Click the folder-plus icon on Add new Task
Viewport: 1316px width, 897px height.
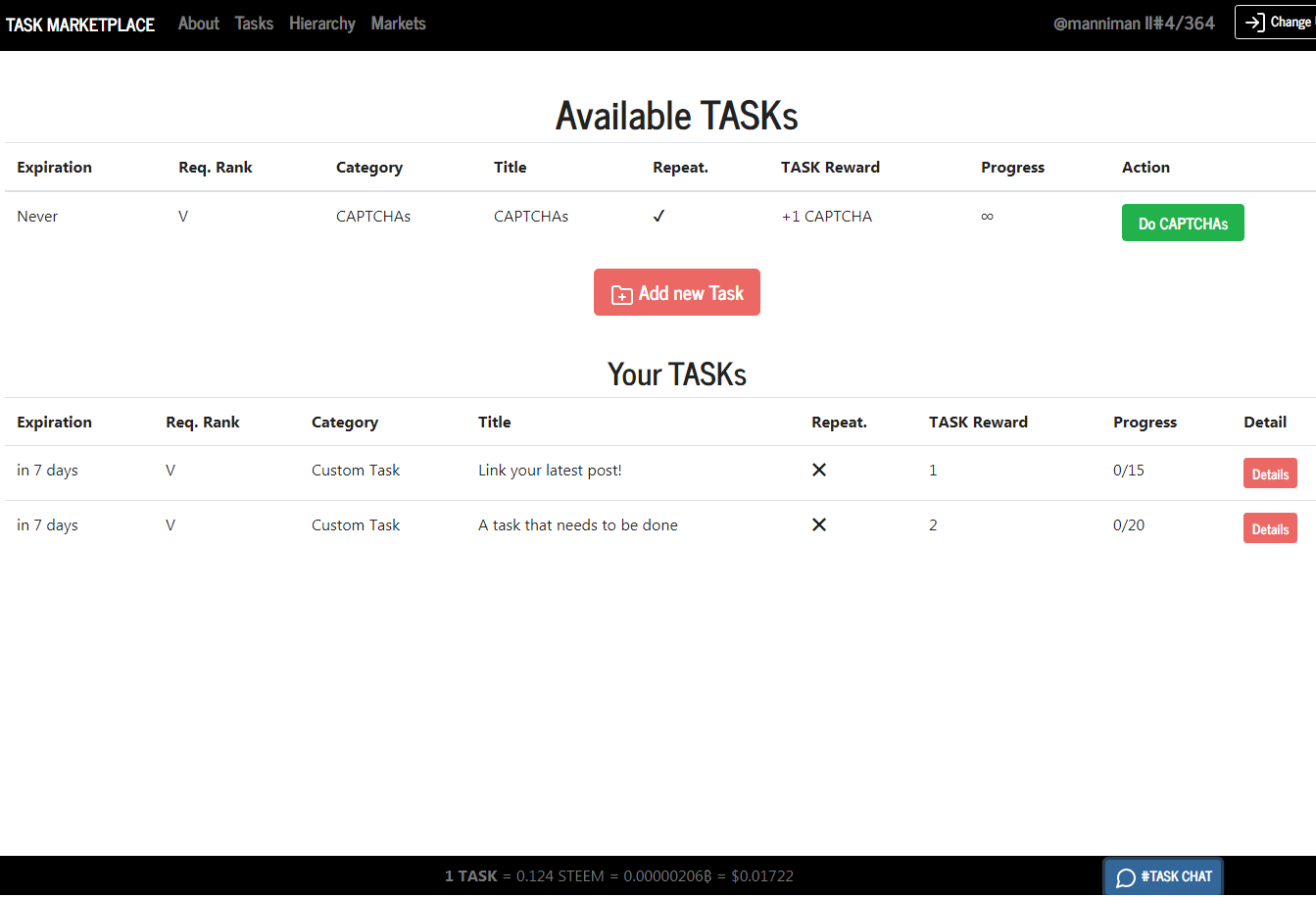[x=621, y=294]
